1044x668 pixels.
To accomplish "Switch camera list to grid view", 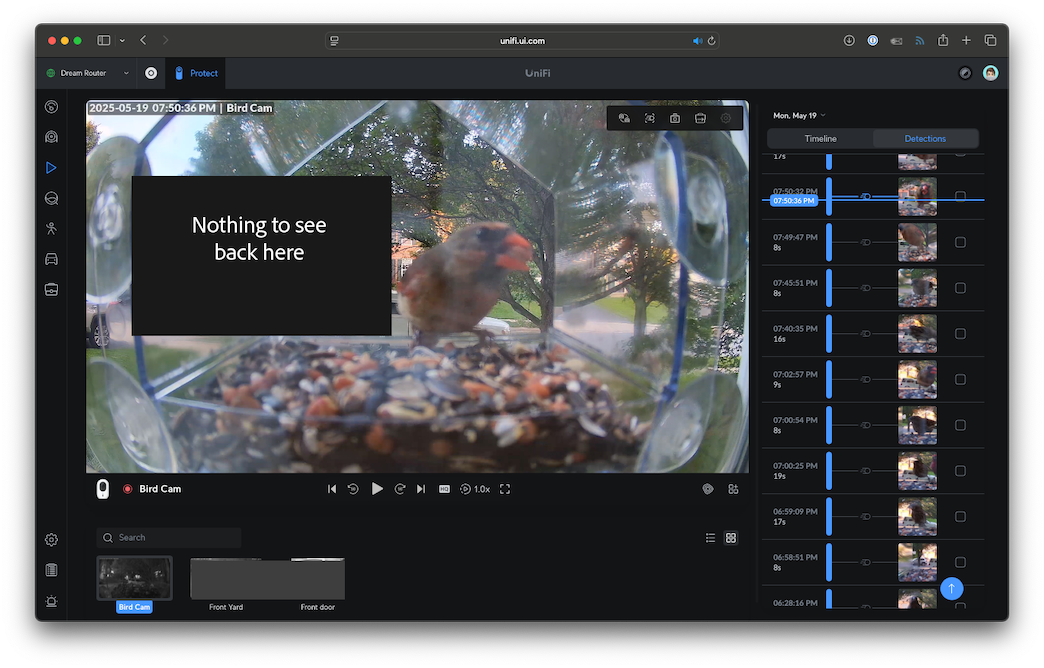I will 731,538.
